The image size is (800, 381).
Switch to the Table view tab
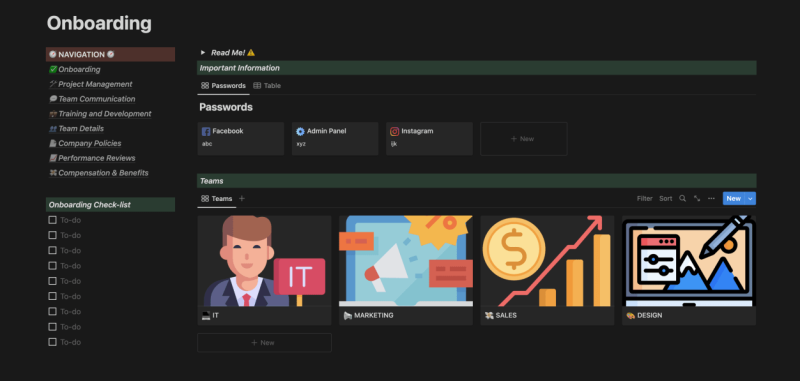pos(267,86)
